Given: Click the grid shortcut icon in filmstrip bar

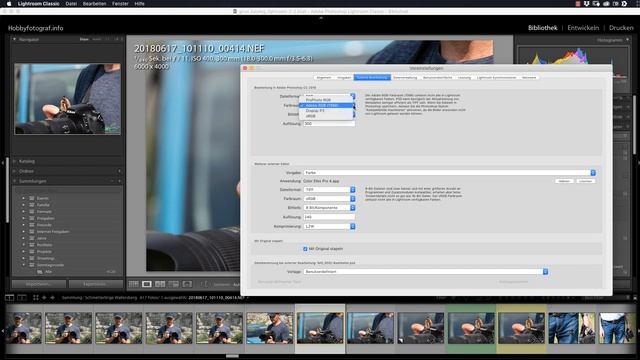Looking at the screenshot, I should pyautogui.click(x=36, y=298).
